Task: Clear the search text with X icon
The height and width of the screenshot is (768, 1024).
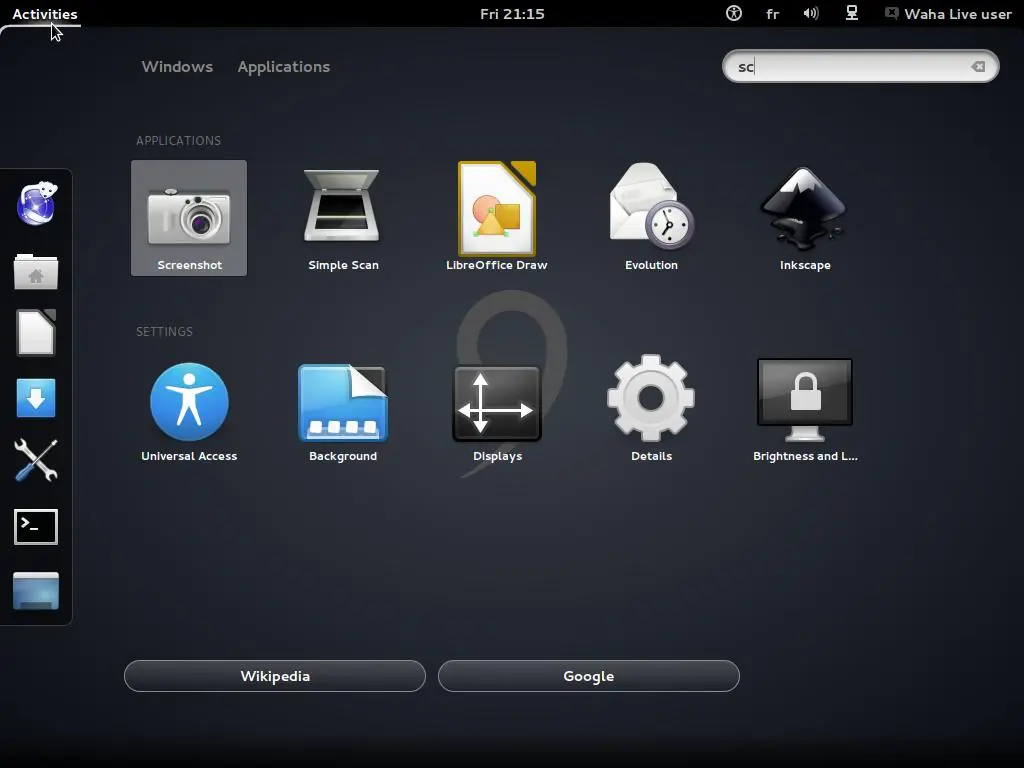Action: [978, 67]
